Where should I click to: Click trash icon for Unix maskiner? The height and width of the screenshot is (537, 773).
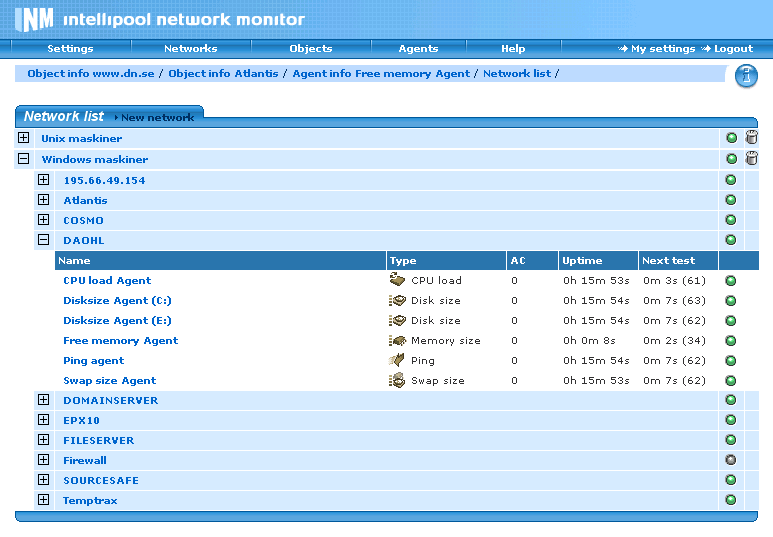pos(752,139)
